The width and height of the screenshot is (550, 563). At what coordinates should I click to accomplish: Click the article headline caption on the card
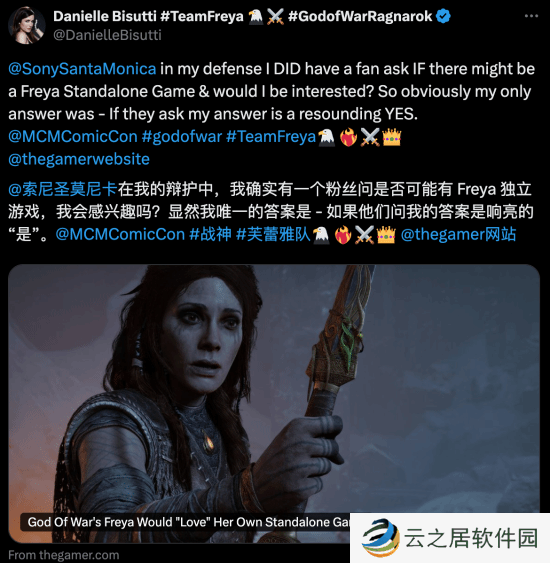[188, 522]
